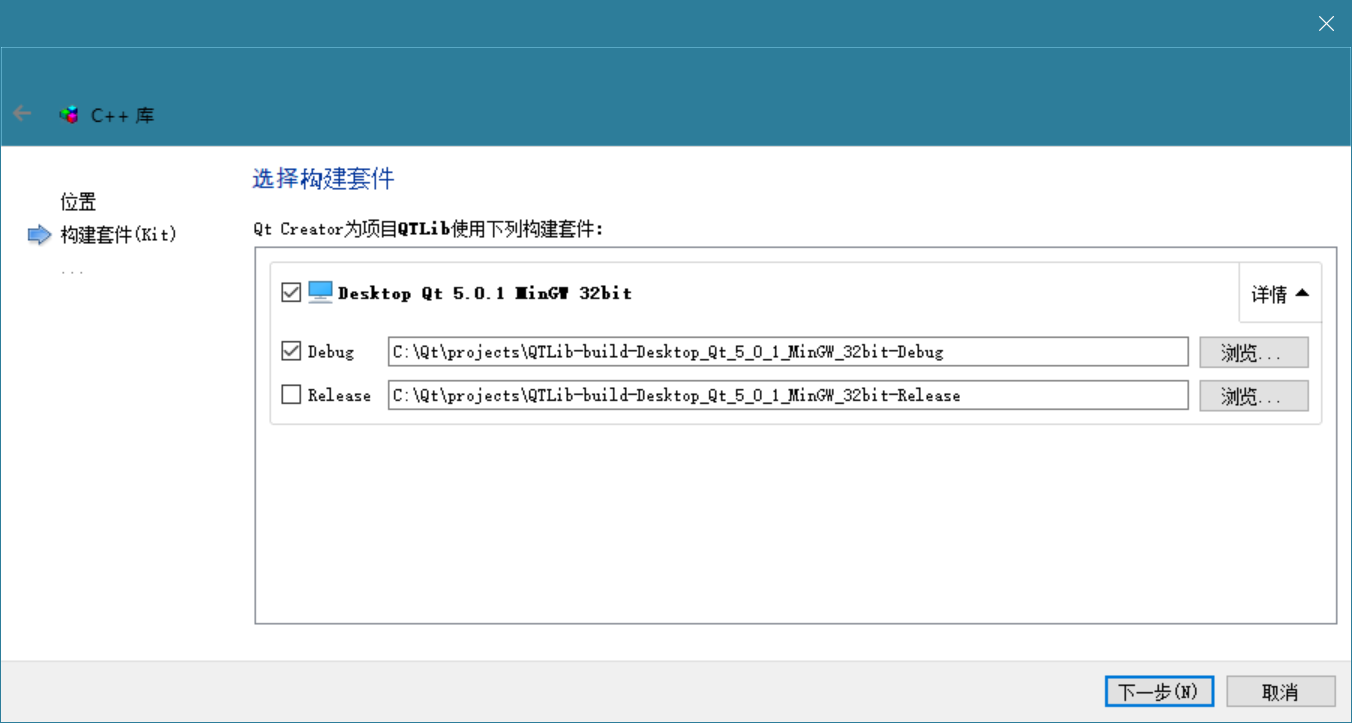The height and width of the screenshot is (723, 1352).
Task: Focus the Debug build directory field
Action: tap(787, 352)
